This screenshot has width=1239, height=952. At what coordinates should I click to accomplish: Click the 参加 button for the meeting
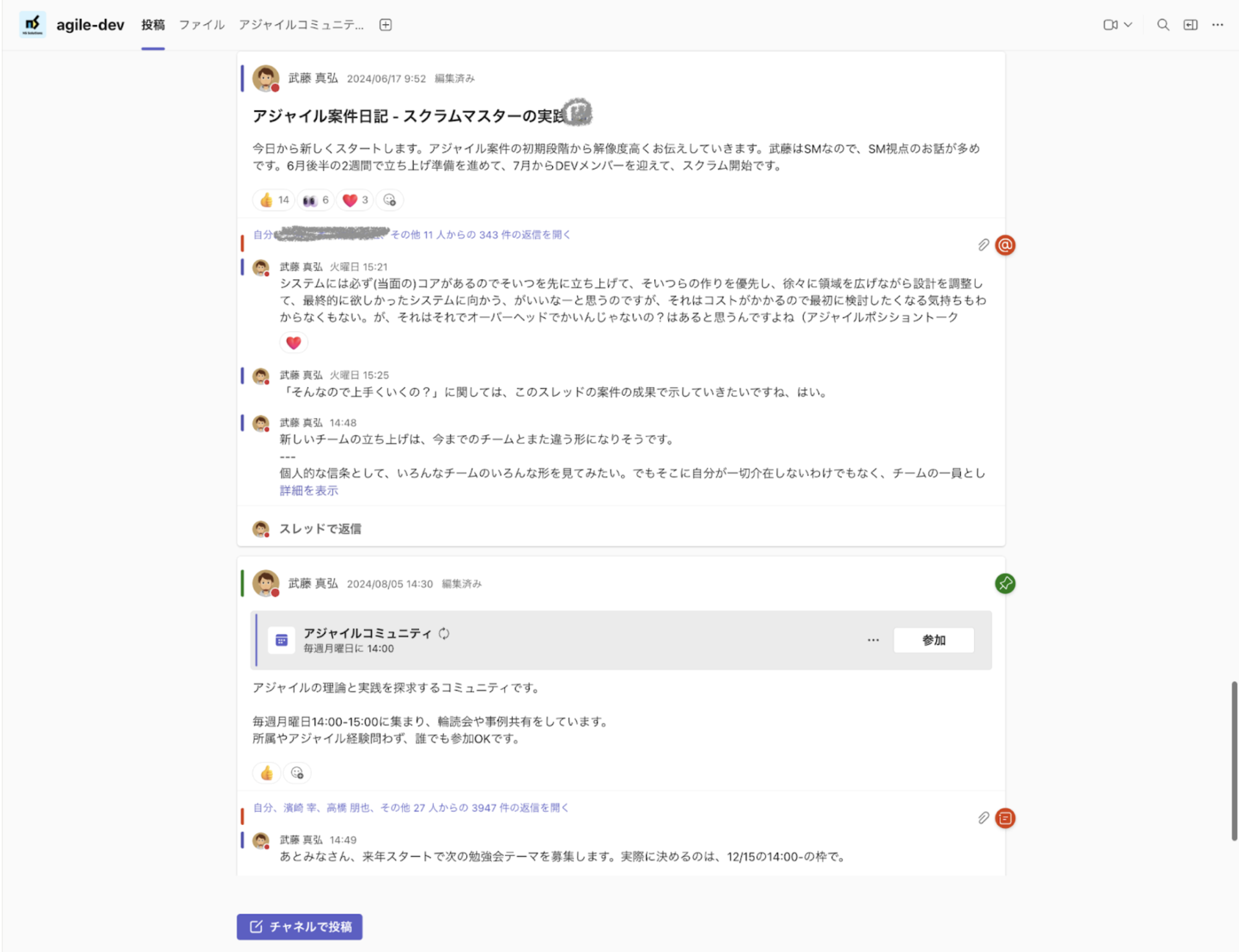[x=933, y=640]
